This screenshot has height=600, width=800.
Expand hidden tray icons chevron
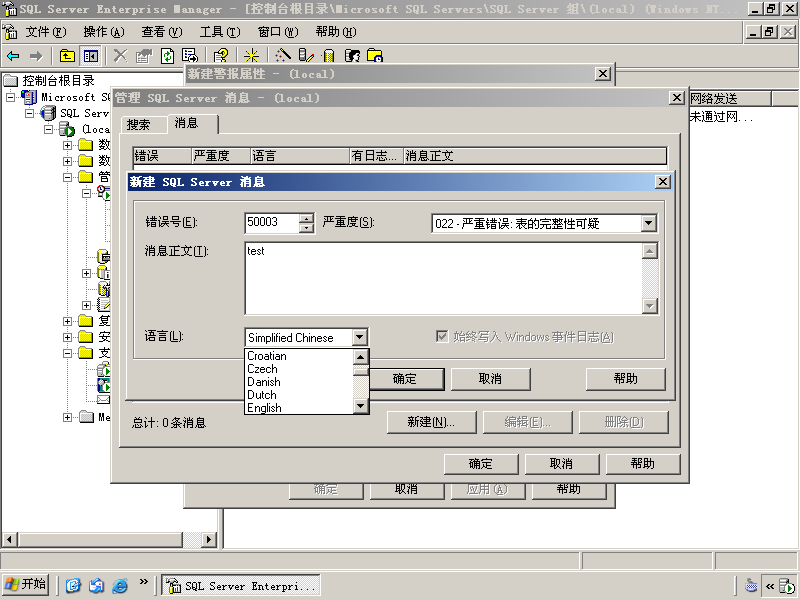[770, 586]
